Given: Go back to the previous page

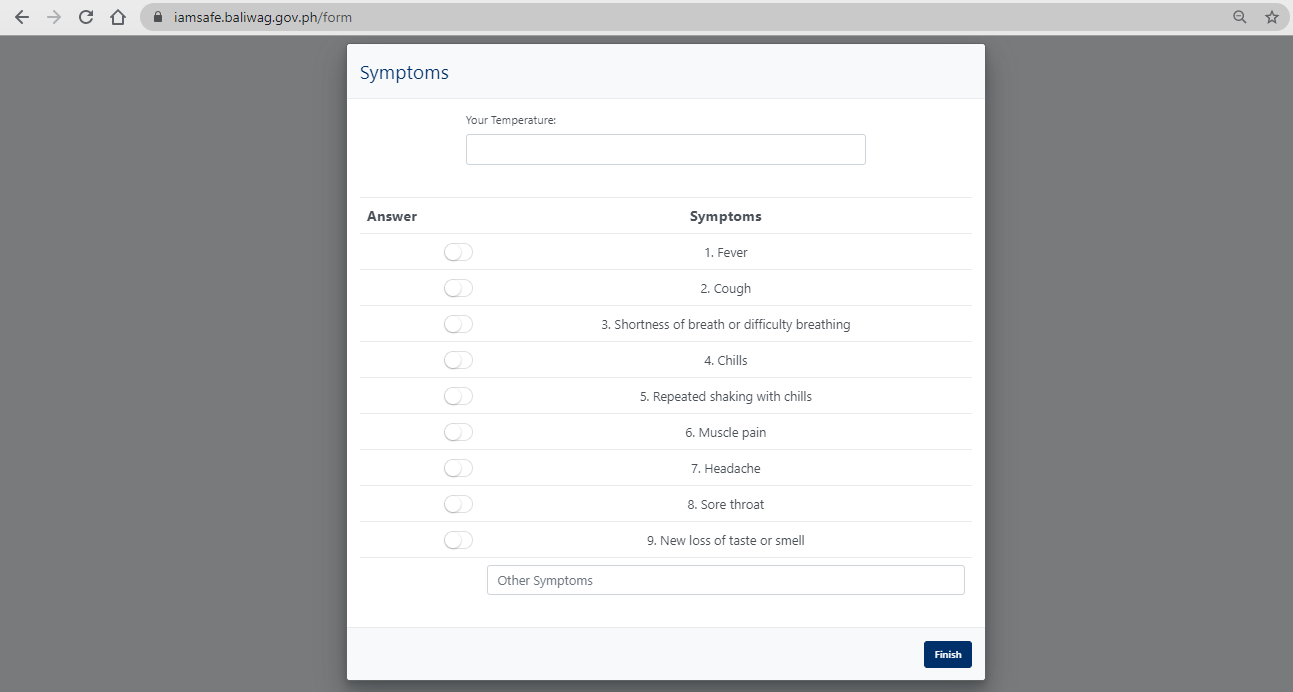Looking at the screenshot, I should click(x=22, y=17).
